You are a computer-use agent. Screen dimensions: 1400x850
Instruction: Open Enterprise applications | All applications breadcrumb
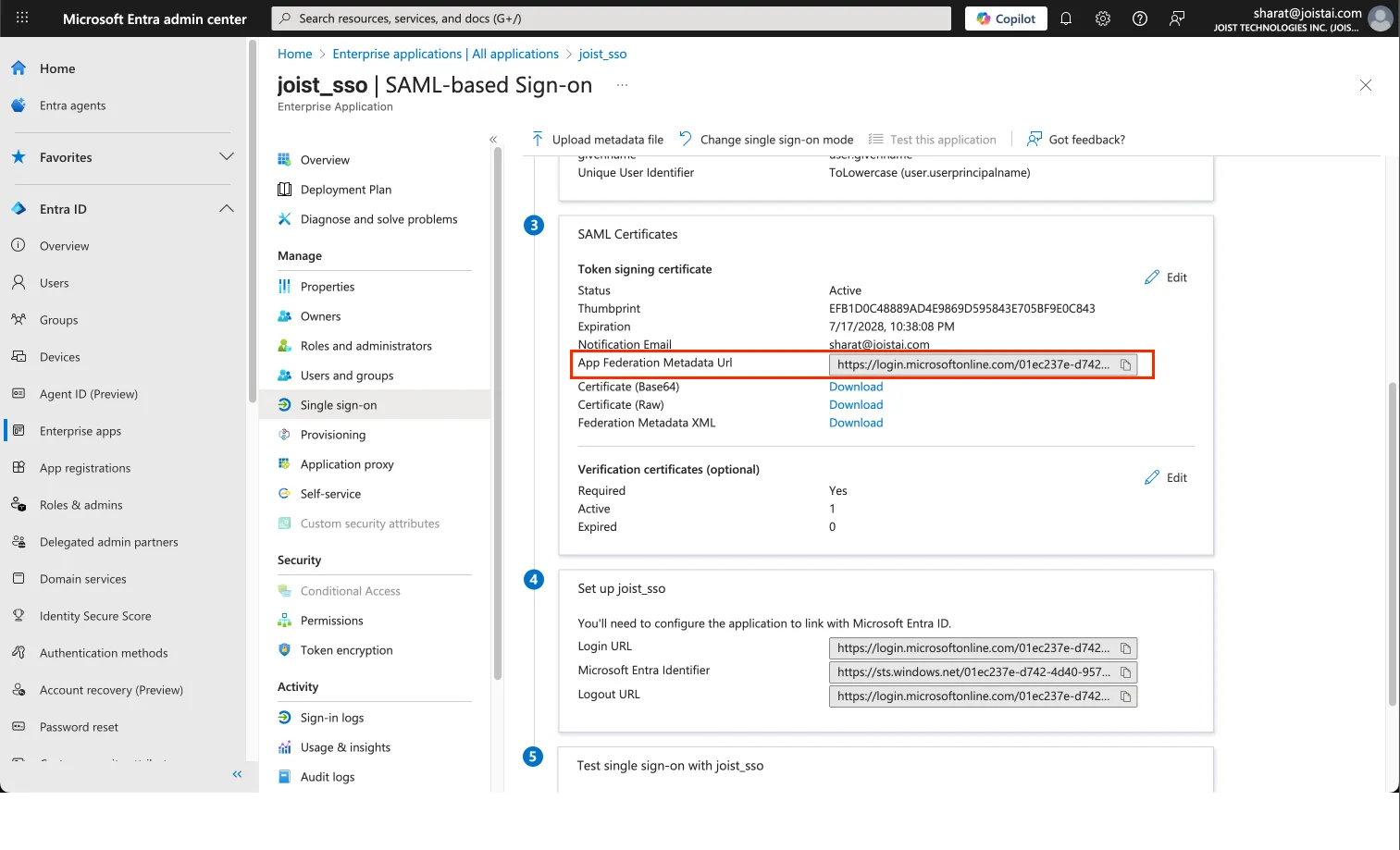tap(445, 54)
